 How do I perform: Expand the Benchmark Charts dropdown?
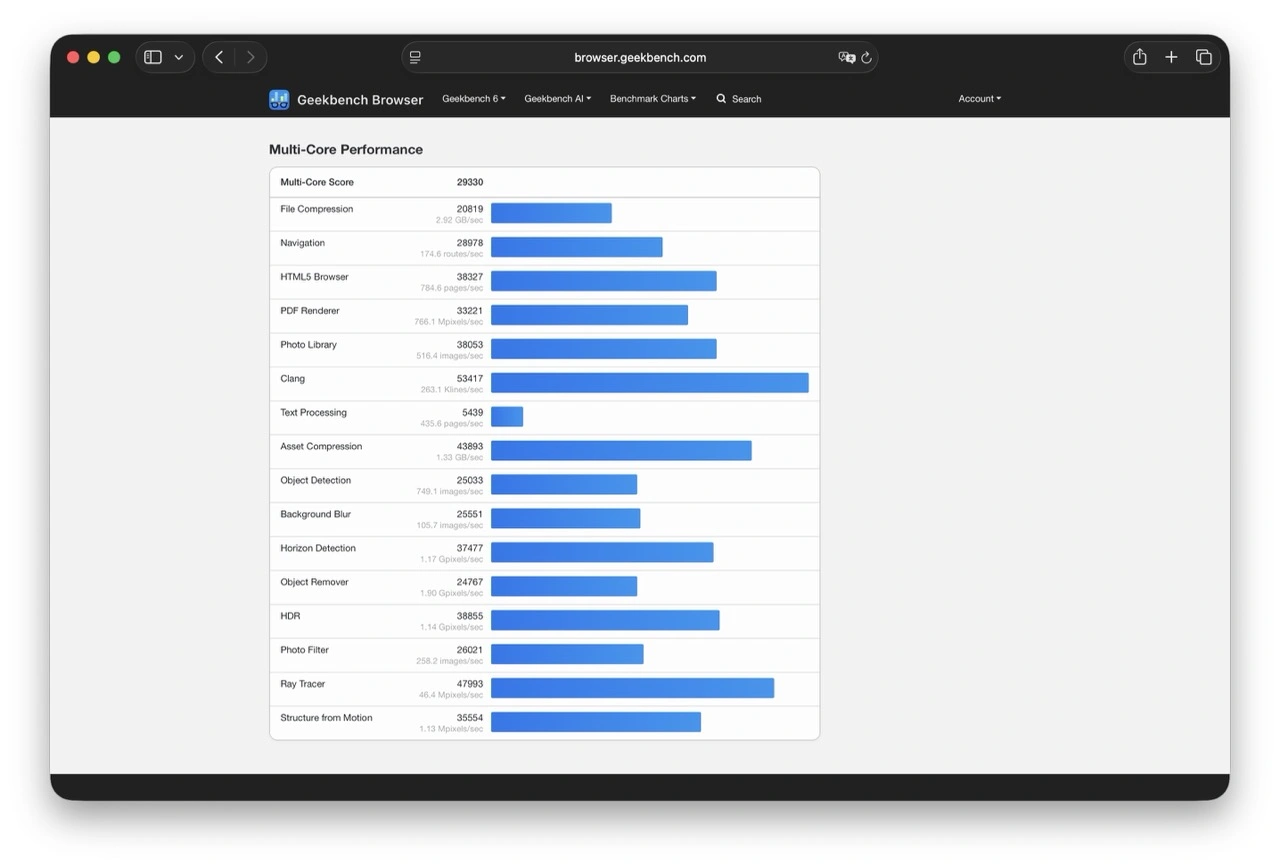pyautogui.click(x=652, y=99)
